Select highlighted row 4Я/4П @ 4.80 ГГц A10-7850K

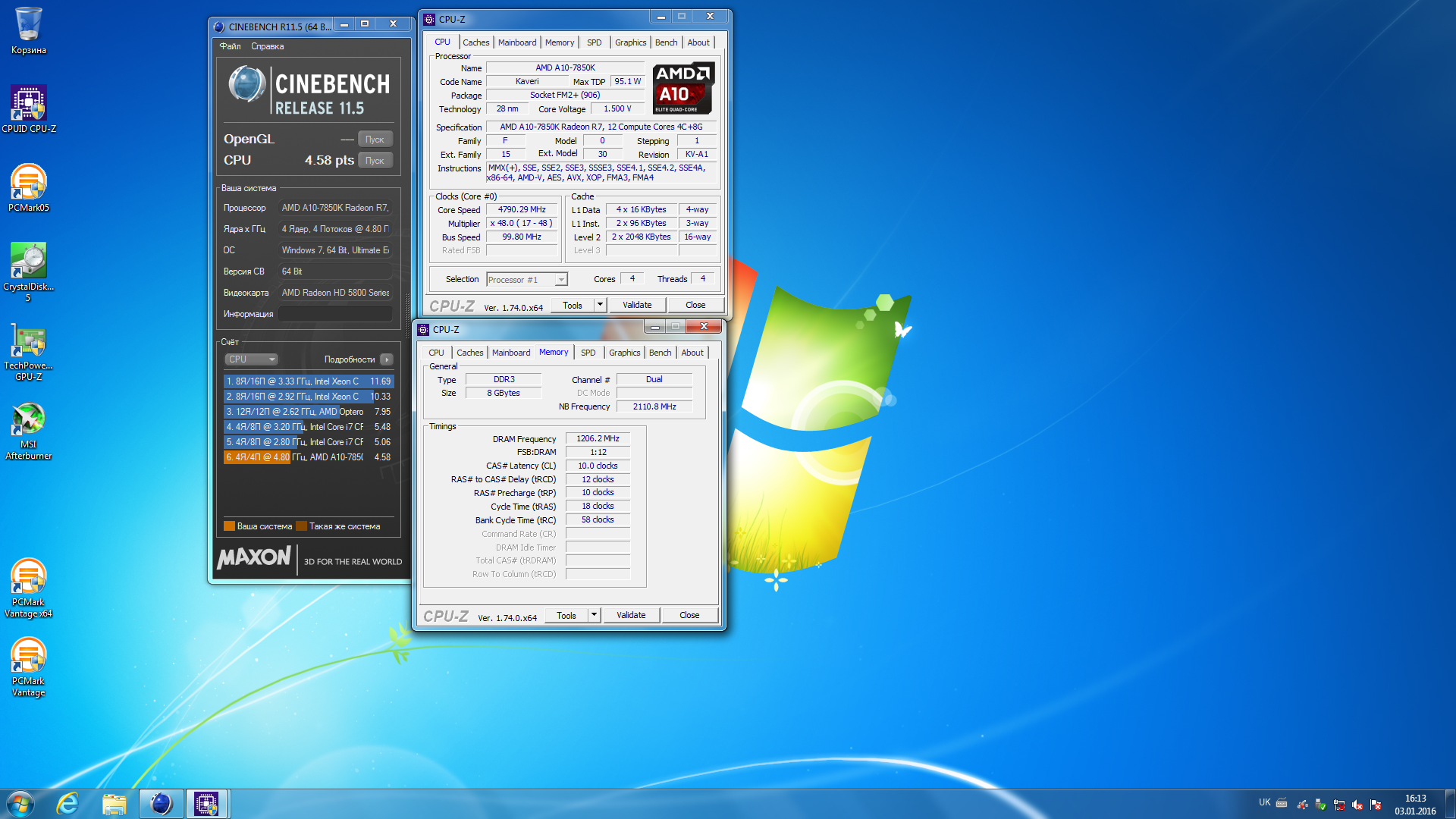click(308, 457)
